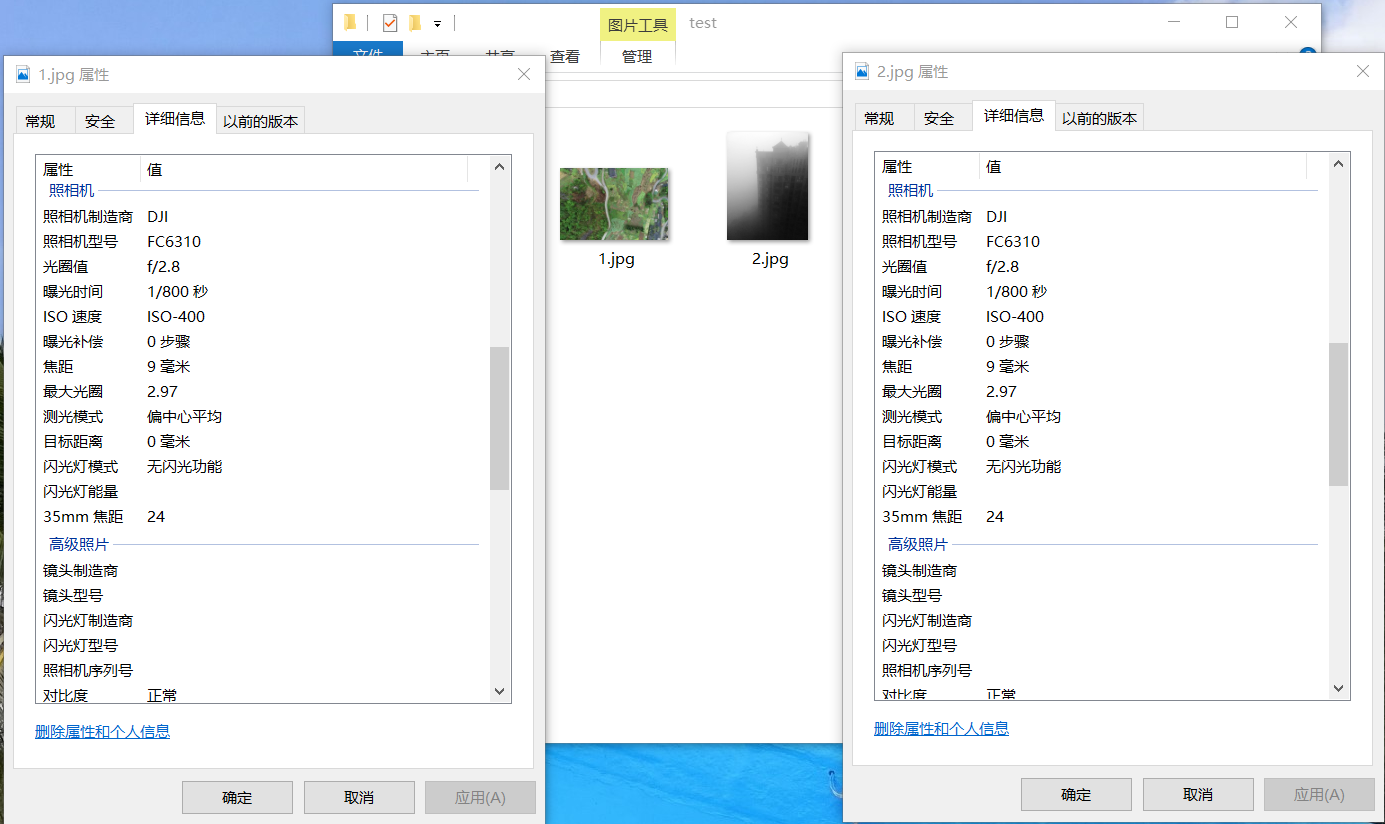
Task: Open 删除属性和个人信息 link in 1.jpg dialog
Action: (102, 732)
